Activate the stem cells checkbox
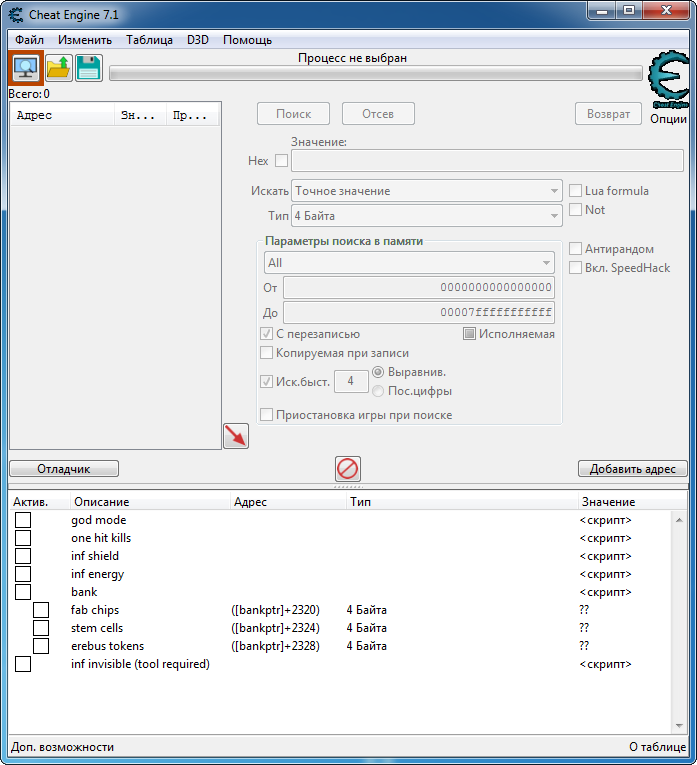 pos(41,628)
